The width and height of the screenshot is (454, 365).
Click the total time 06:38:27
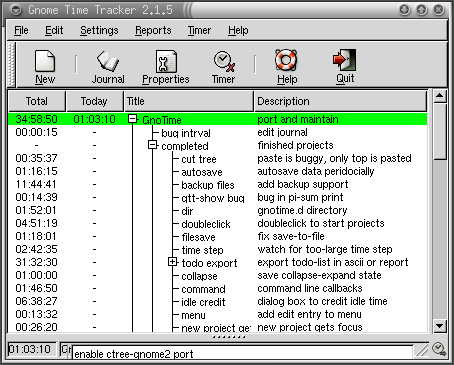pyautogui.click(x=36, y=301)
